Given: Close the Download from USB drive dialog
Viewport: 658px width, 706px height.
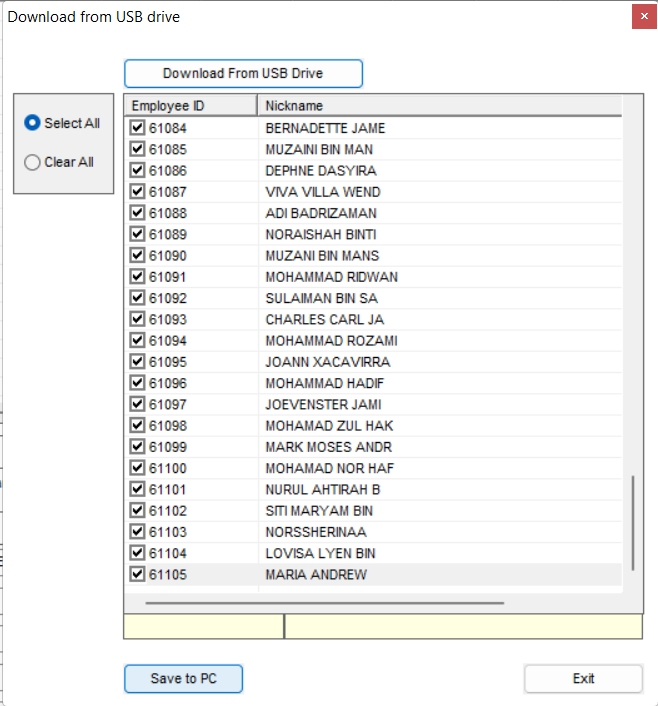Looking at the screenshot, I should pyautogui.click(x=643, y=17).
